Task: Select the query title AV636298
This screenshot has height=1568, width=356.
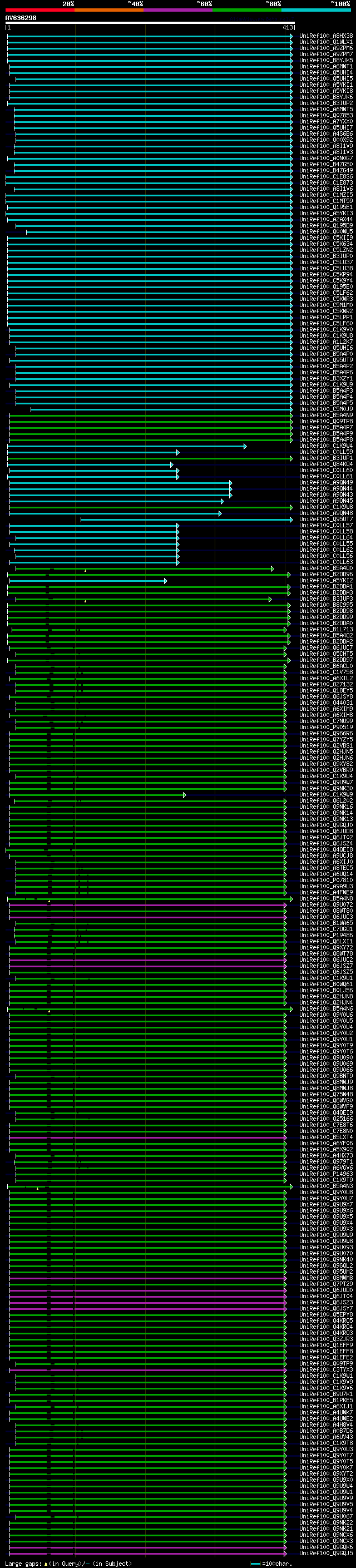Action: point(21,18)
